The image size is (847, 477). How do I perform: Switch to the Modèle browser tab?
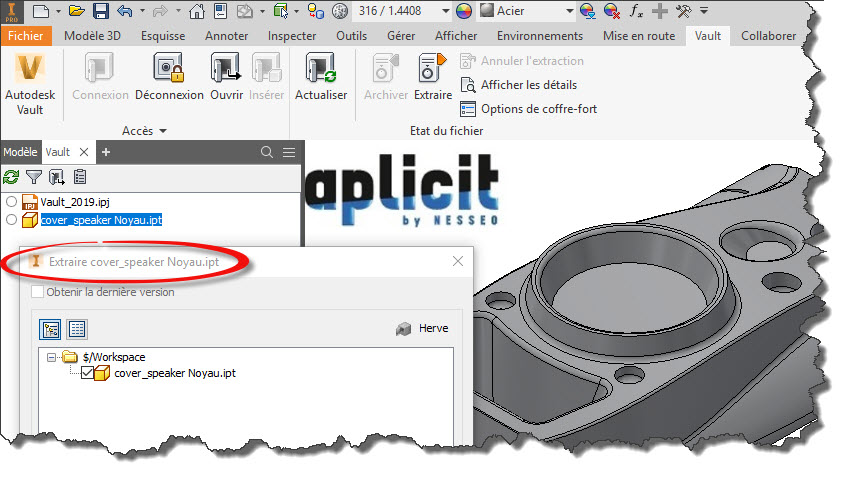pos(19,152)
